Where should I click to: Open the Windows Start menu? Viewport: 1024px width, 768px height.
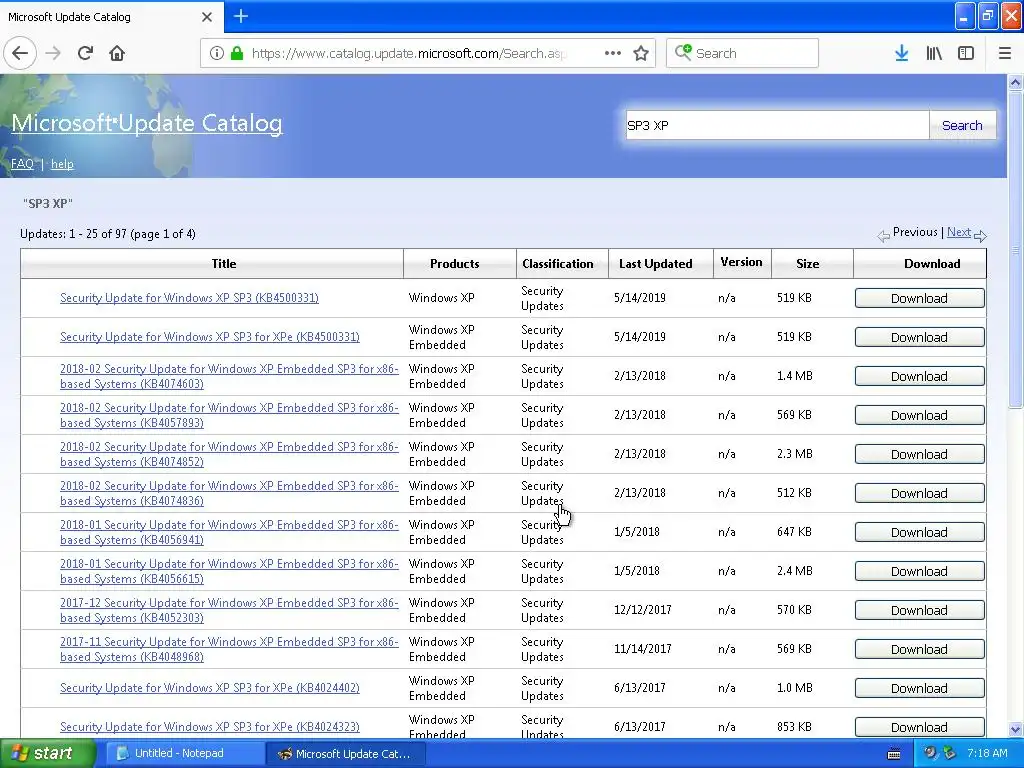click(48, 753)
